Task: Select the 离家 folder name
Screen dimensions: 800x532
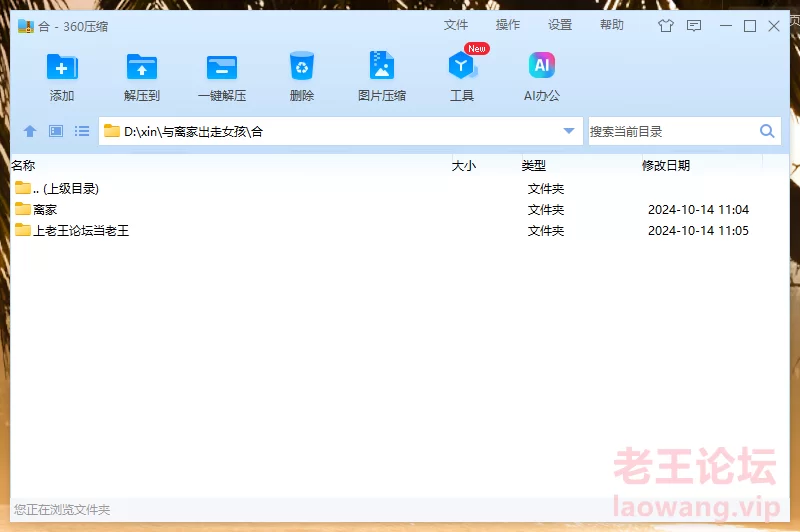Action: click(45, 210)
